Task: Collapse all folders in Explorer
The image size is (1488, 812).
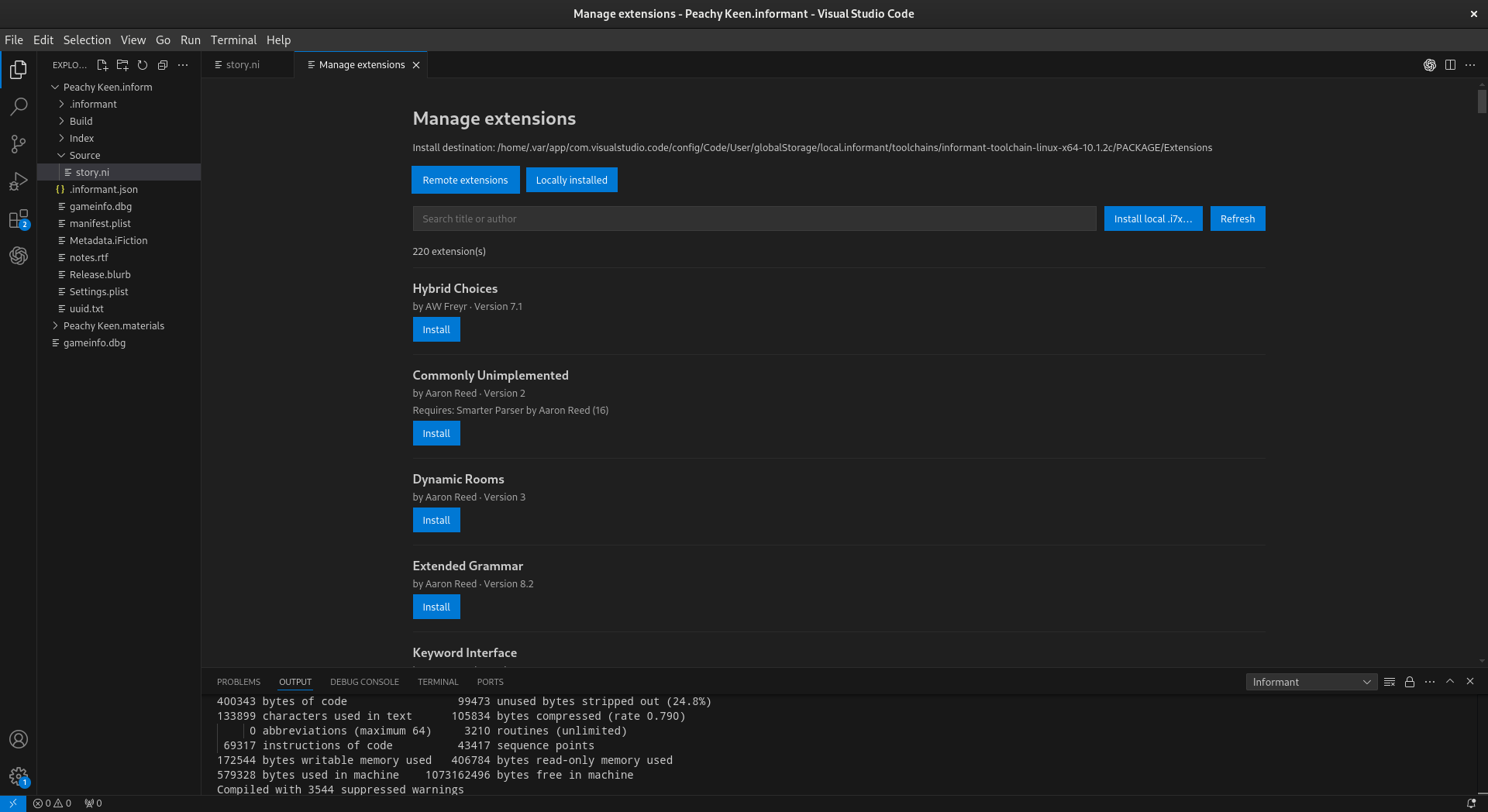Action: click(x=163, y=65)
